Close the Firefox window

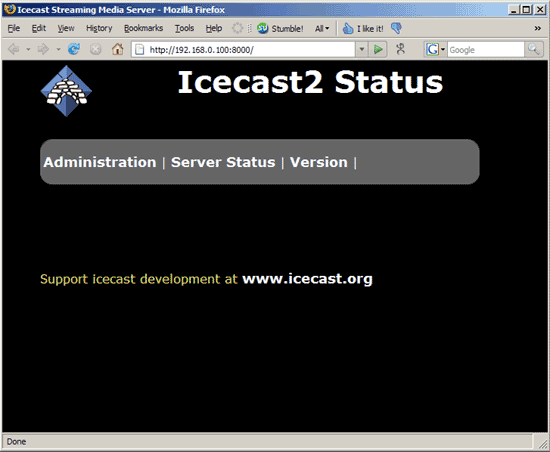[x=540, y=9]
